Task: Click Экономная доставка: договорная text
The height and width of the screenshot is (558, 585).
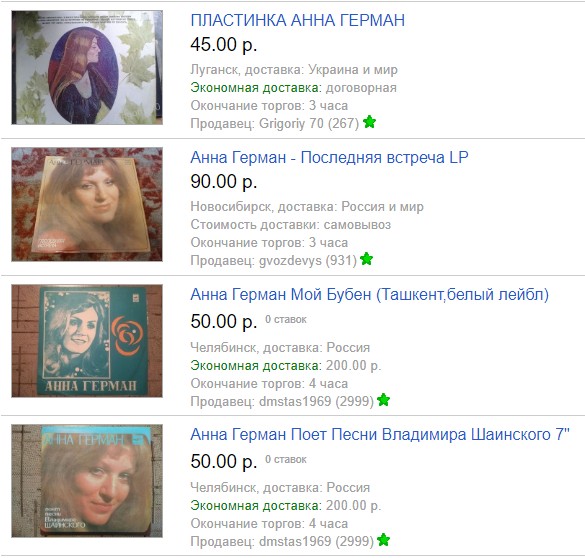Action: [x=293, y=88]
